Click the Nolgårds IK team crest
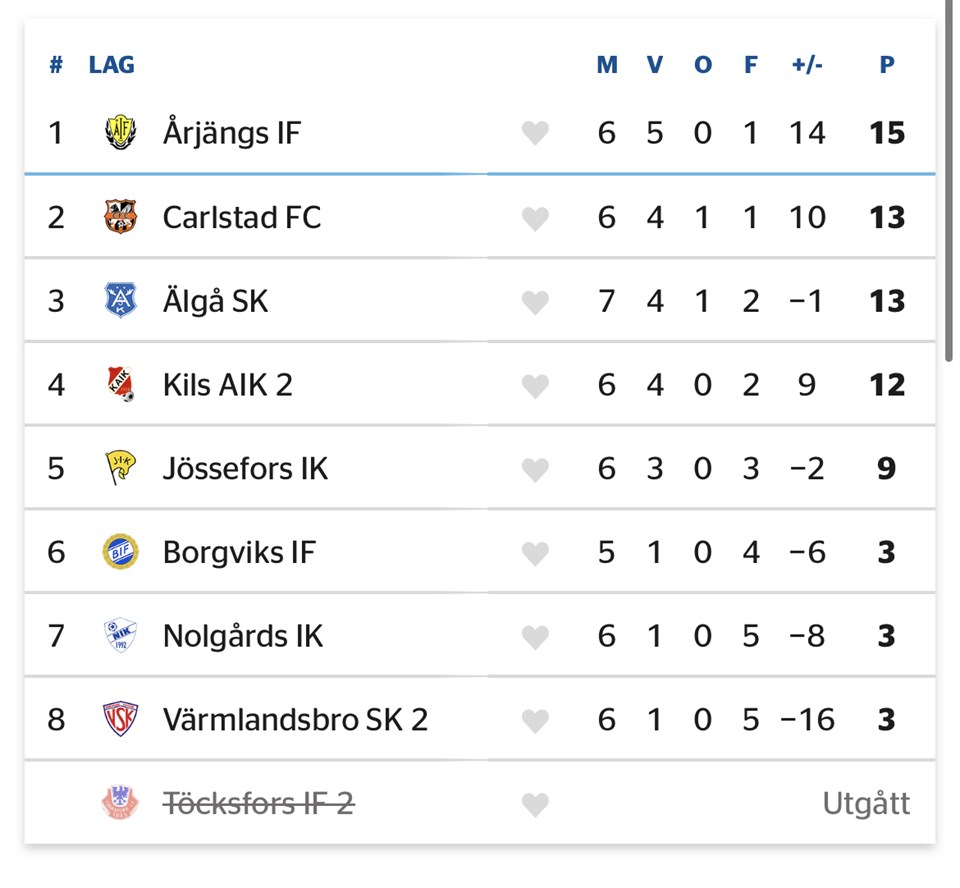The height and width of the screenshot is (888, 960). (x=120, y=635)
